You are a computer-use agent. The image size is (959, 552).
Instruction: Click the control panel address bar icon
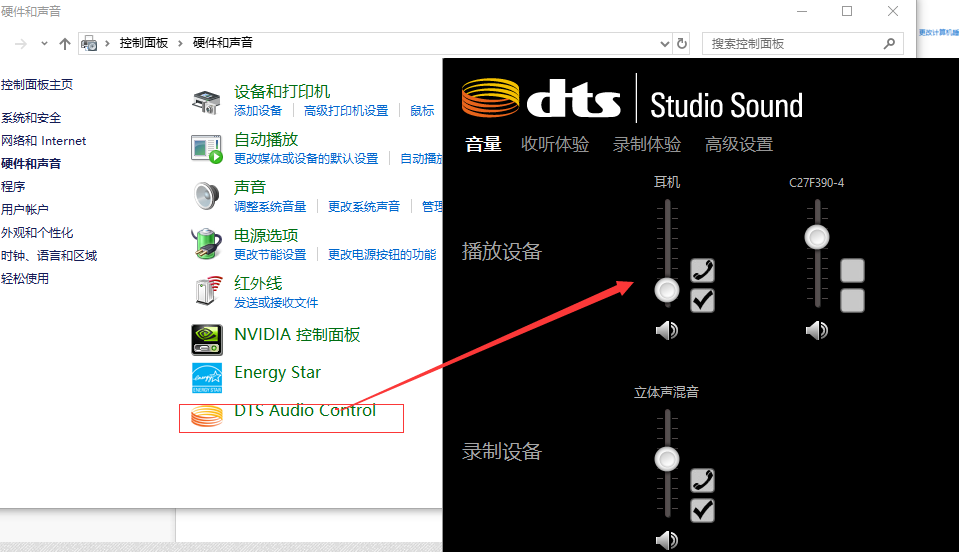89,43
